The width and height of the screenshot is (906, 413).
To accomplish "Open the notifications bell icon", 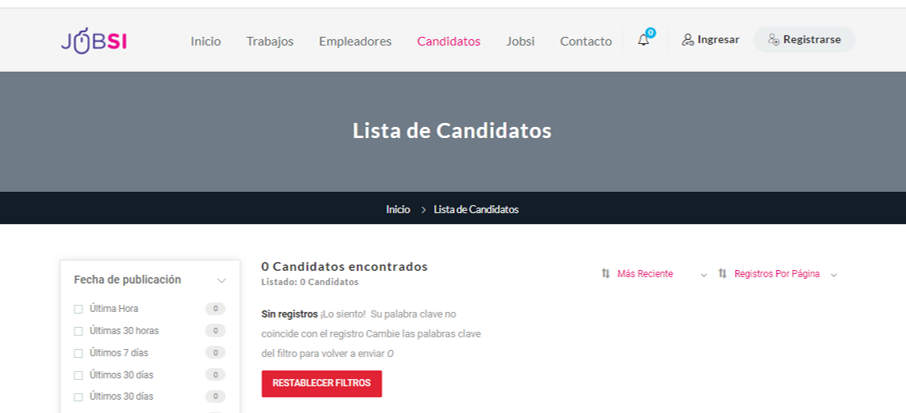I will [643, 40].
